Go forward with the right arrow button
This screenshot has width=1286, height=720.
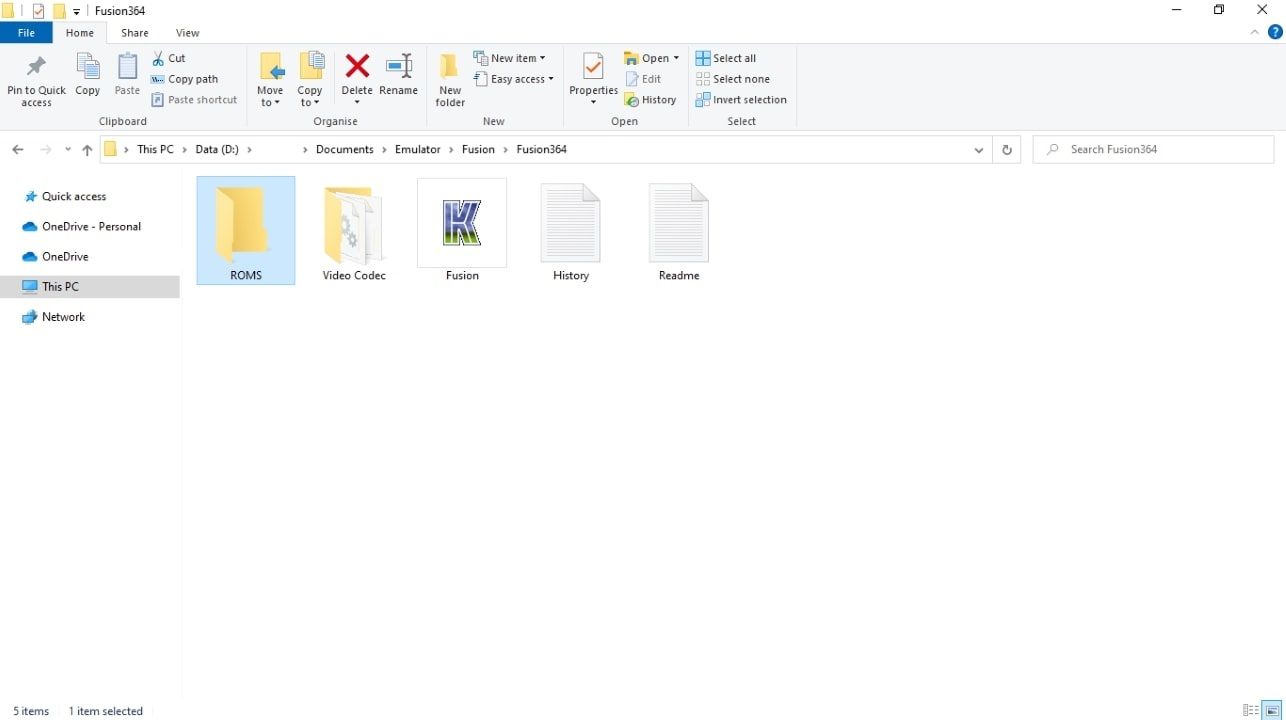(x=45, y=150)
